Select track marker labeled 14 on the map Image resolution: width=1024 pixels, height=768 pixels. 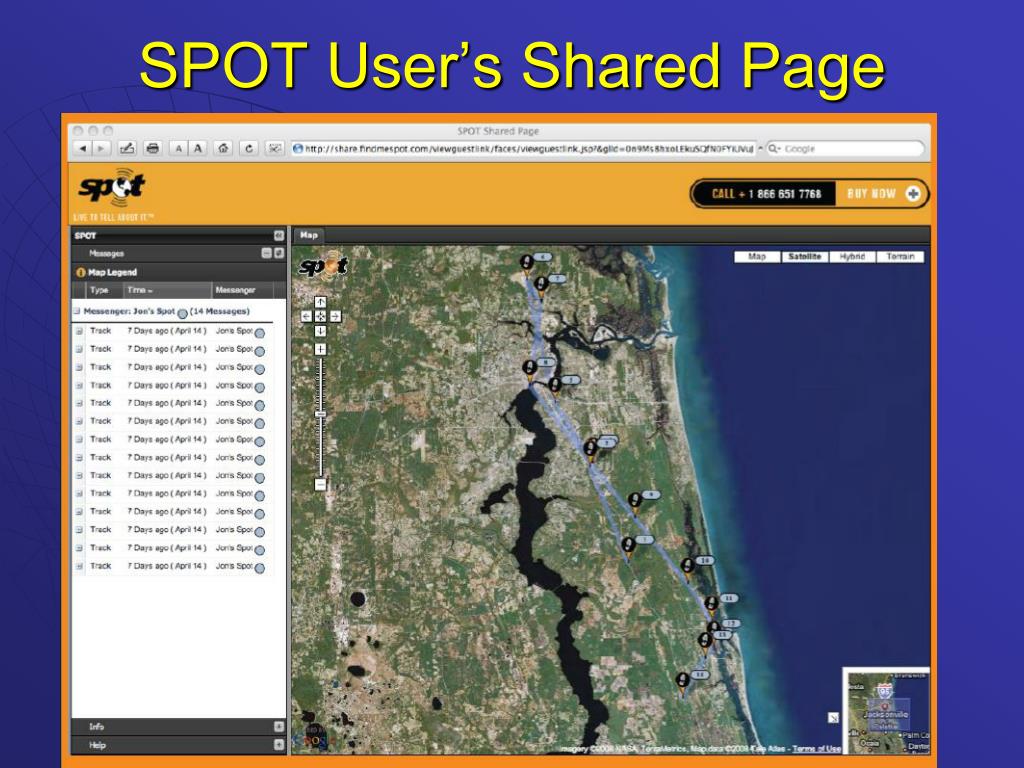(682, 682)
